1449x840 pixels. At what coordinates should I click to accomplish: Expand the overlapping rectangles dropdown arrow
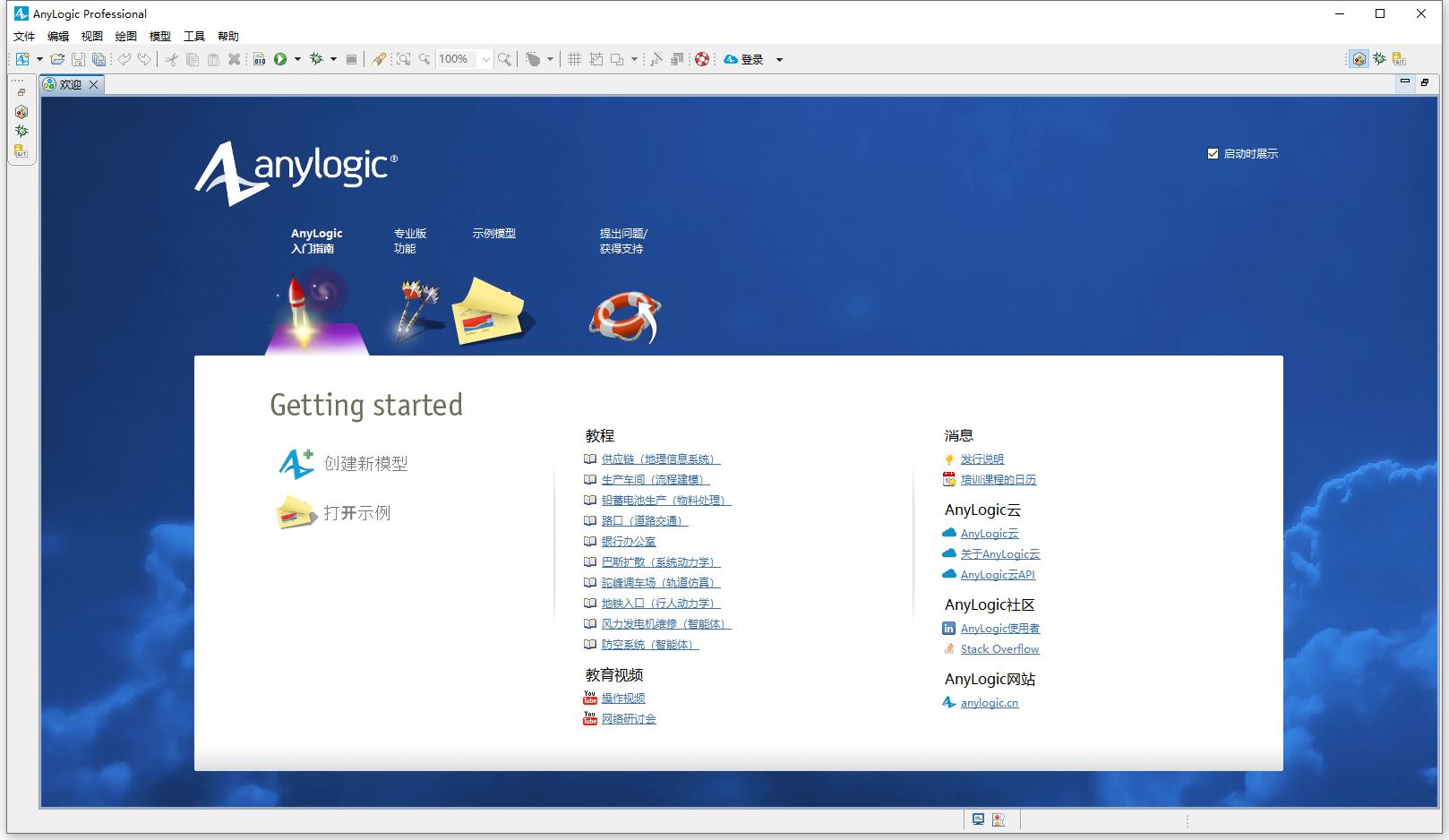tap(634, 59)
